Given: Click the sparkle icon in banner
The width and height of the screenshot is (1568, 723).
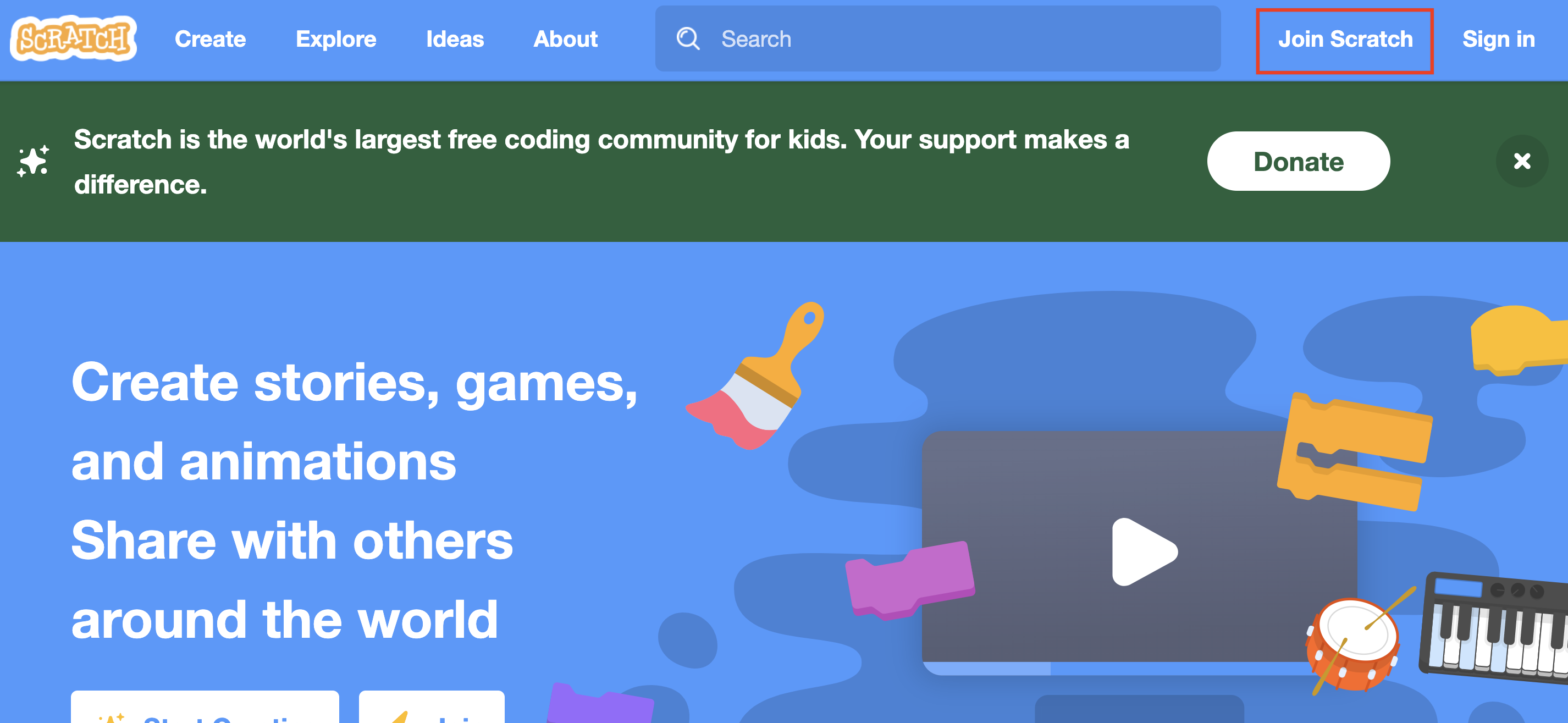Looking at the screenshot, I should click(33, 161).
